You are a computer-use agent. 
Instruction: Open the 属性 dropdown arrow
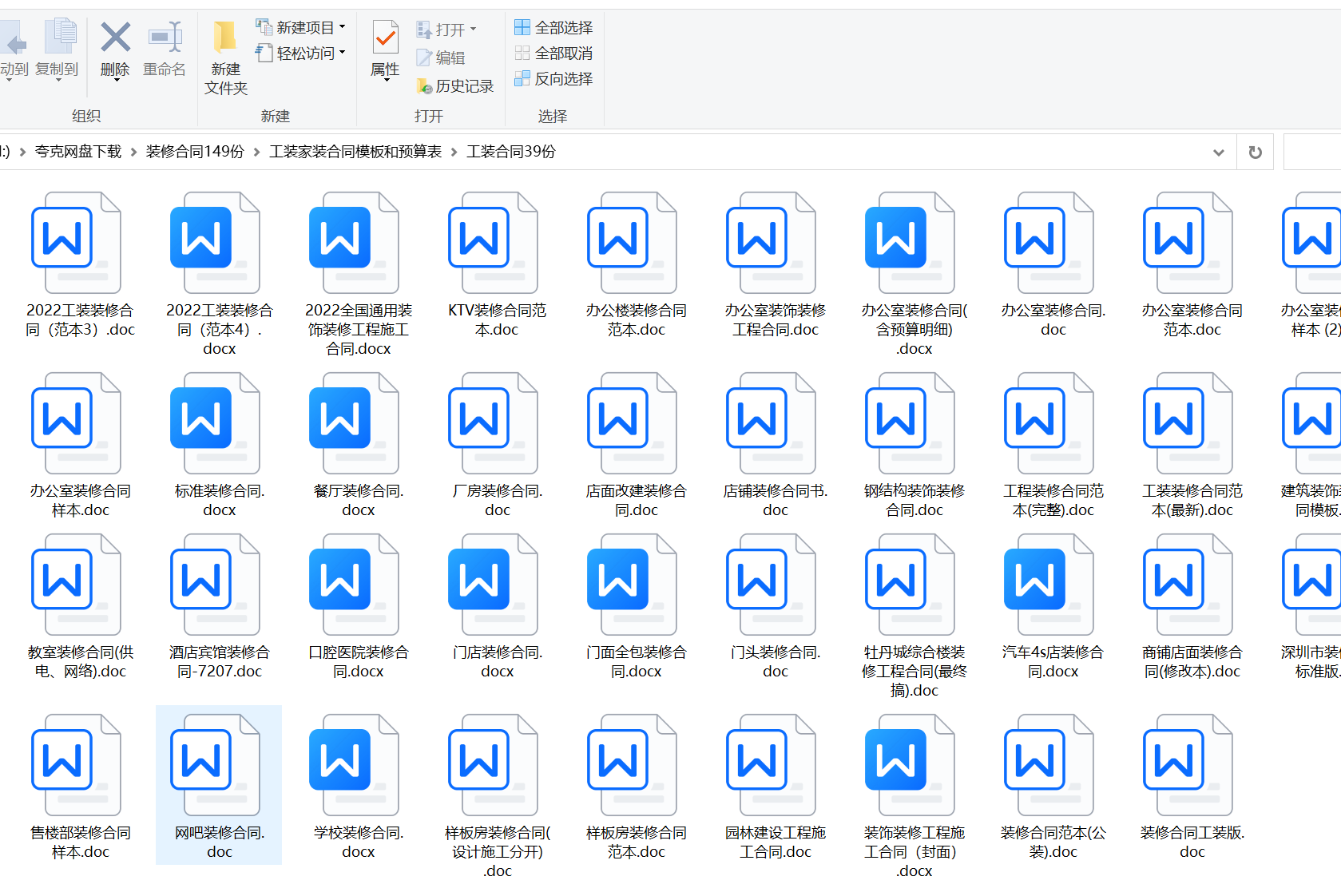click(385, 81)
